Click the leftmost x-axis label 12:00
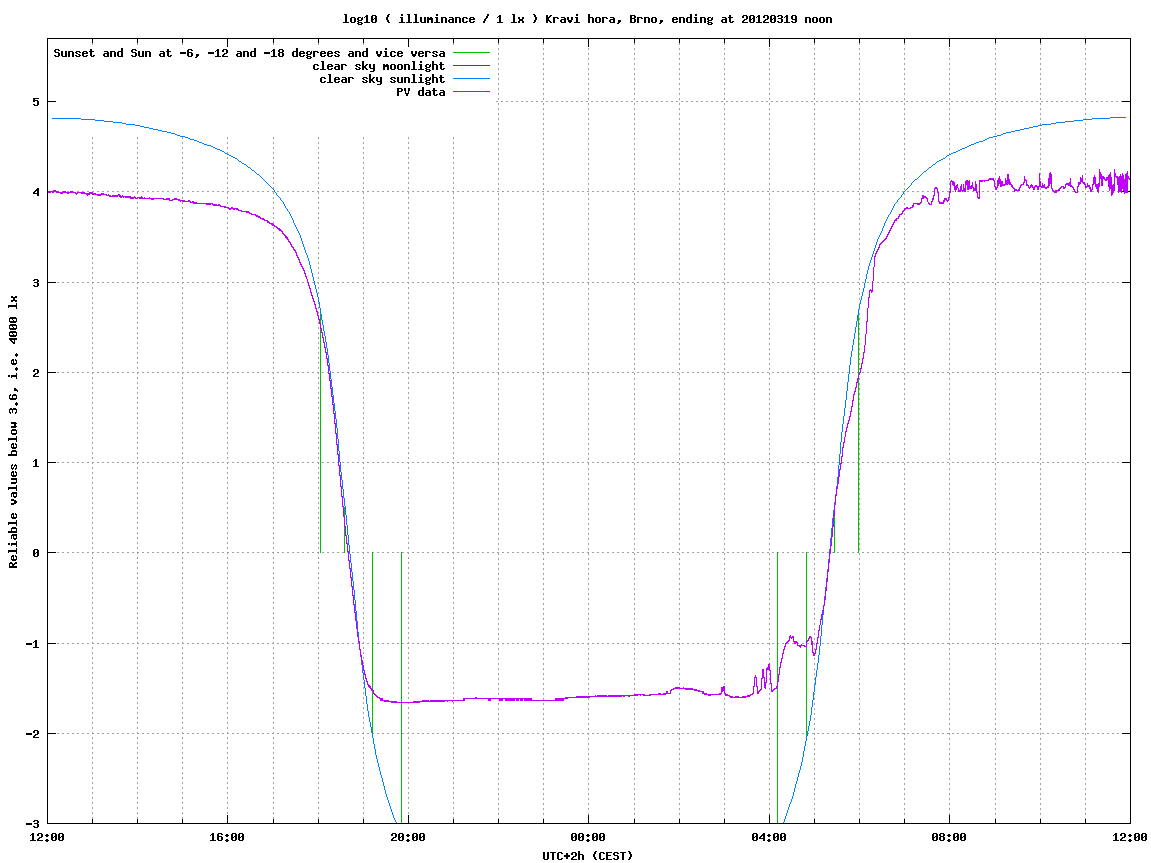 point(47,837)
